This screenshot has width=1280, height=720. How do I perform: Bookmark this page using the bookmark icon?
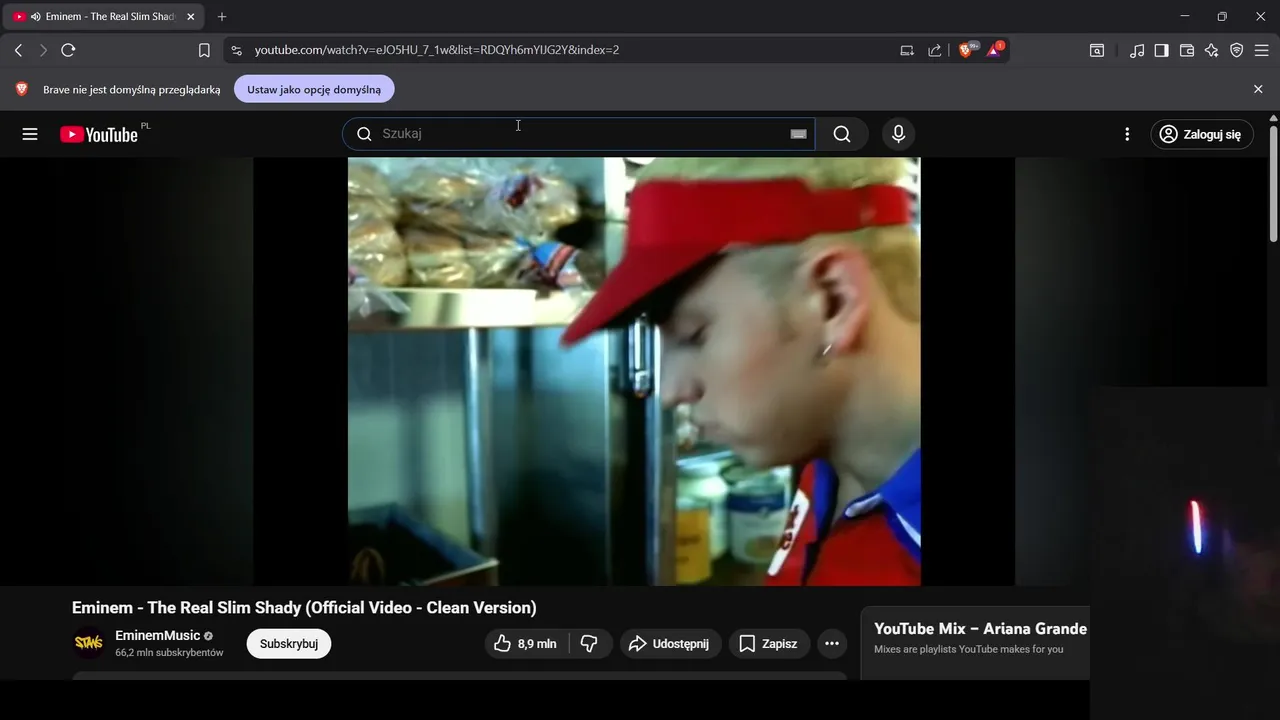(204, 50)
